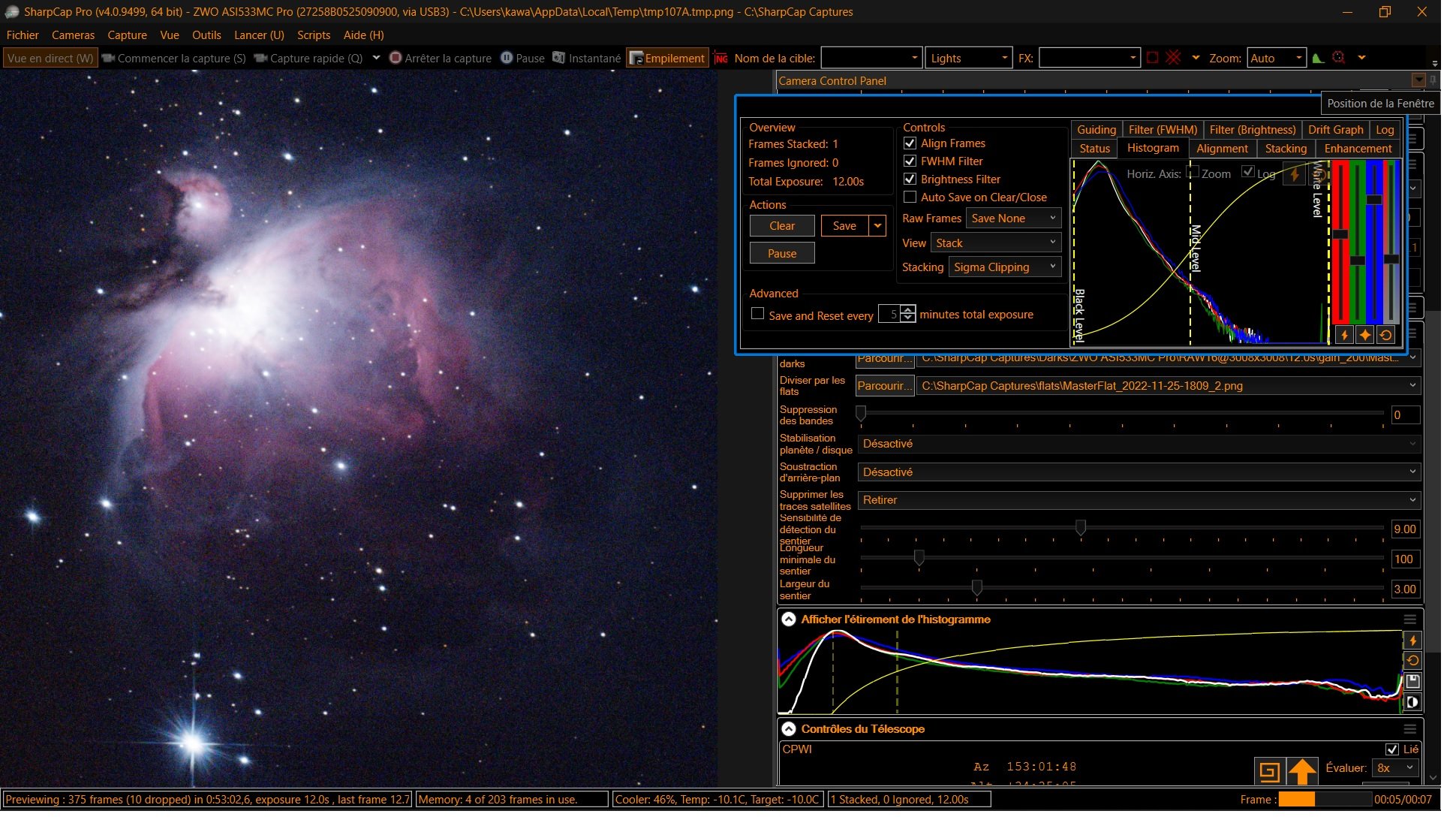Click the reset arrow icon under color sliders
1456x832 pixels.
click(x=1386, y=336)
